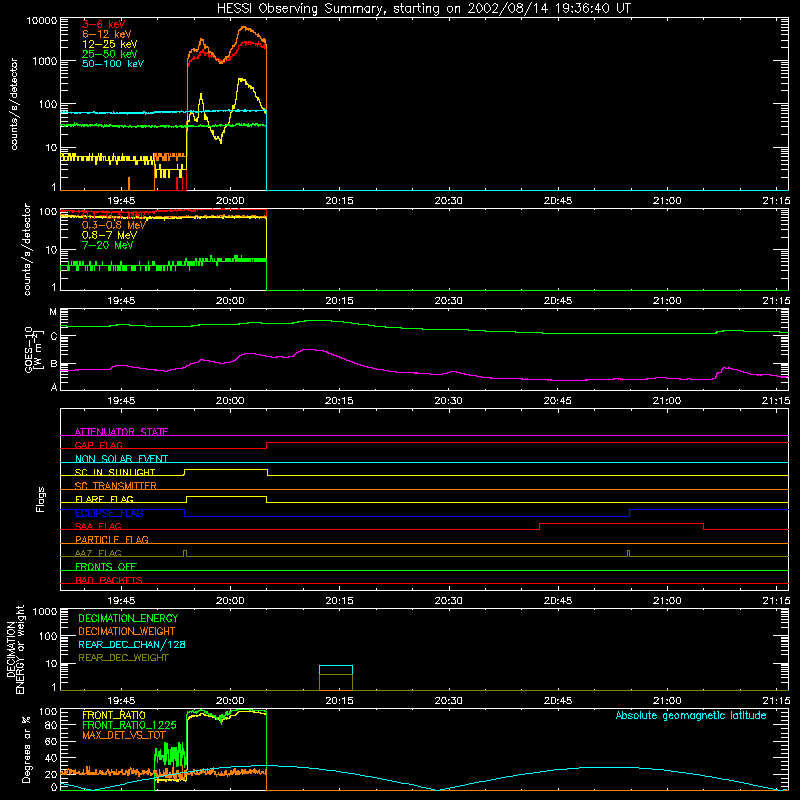Click the 10000 tick on top counts axis
The width and height of the screenshot is (800, 800).
[x=42, y=21]
